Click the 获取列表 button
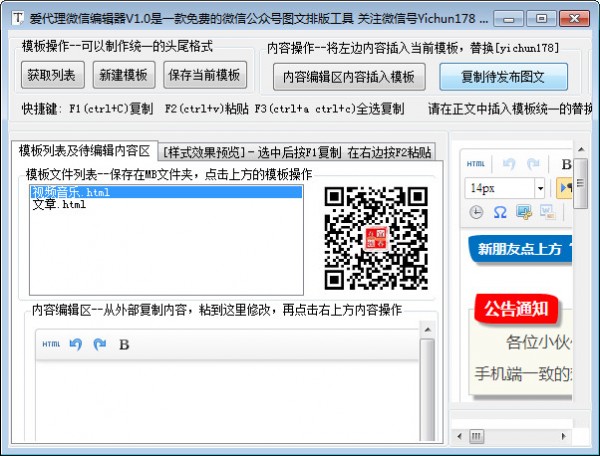This screenshot has height=456, width=600. [x=52, y=75]
